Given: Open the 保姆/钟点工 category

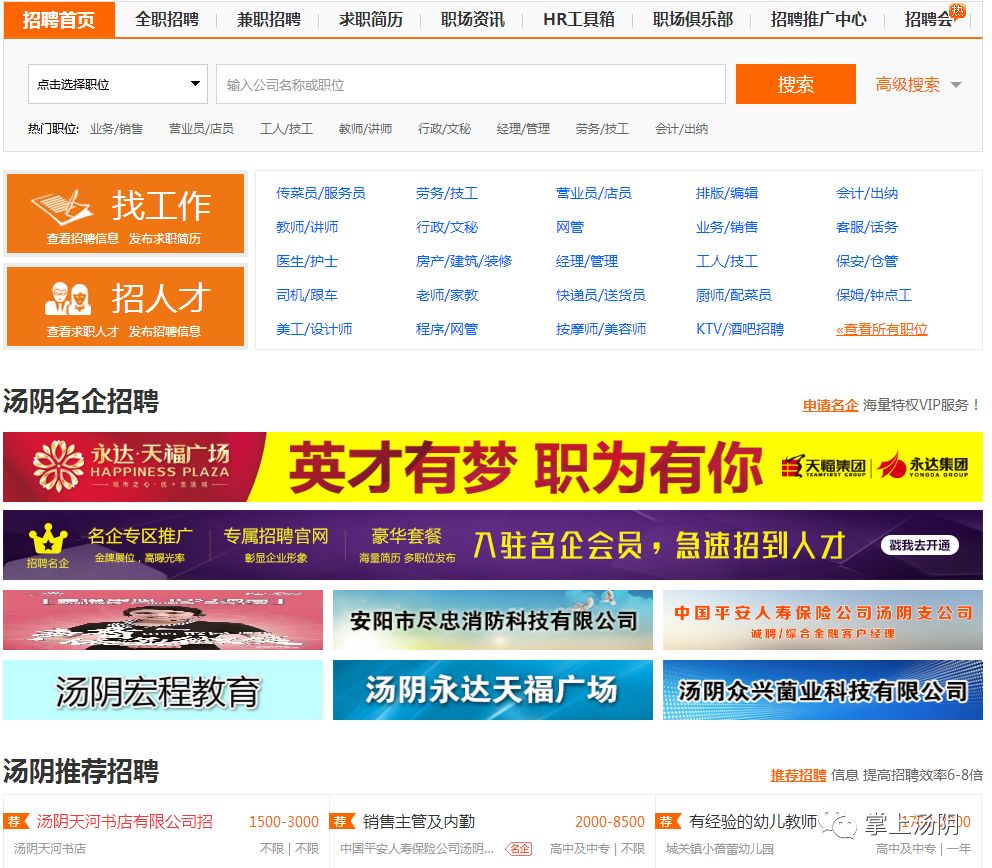Looking at the screenshot, I should coord(874,295).
